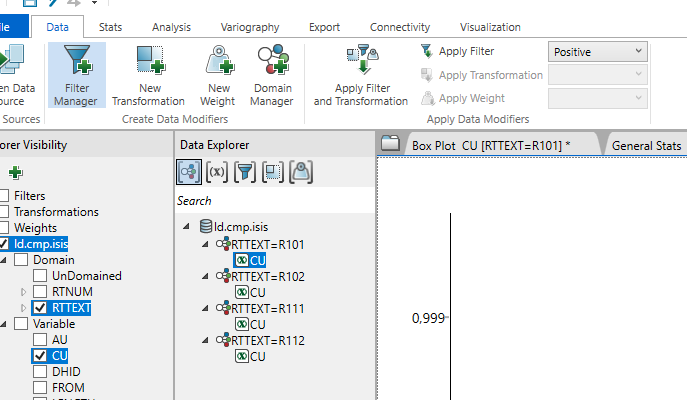Check the RTNUM checkbox
Viewport: 687px width, 400px height.
coord(40,292)
